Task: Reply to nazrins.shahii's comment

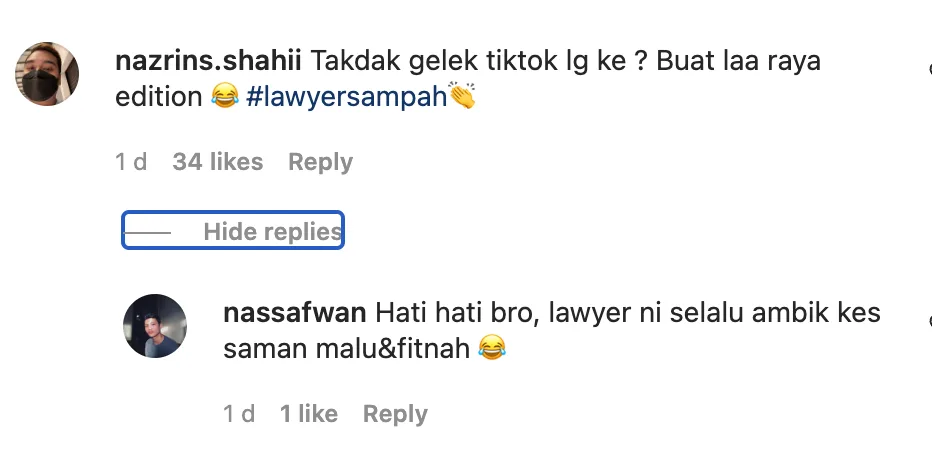Action: [x=320, y=162]
